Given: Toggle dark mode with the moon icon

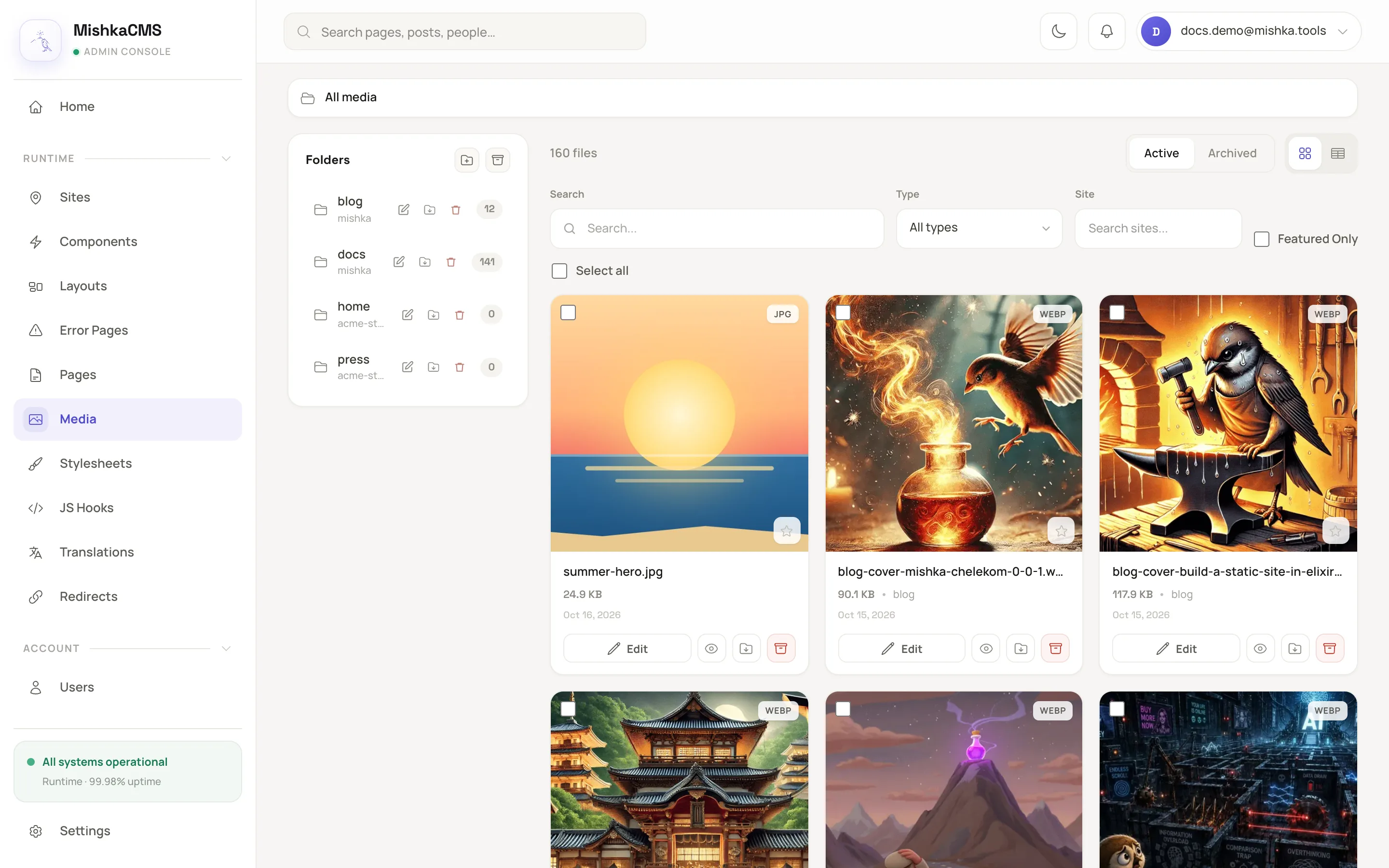Looking at the screenshot, I should pos(1059,31).
